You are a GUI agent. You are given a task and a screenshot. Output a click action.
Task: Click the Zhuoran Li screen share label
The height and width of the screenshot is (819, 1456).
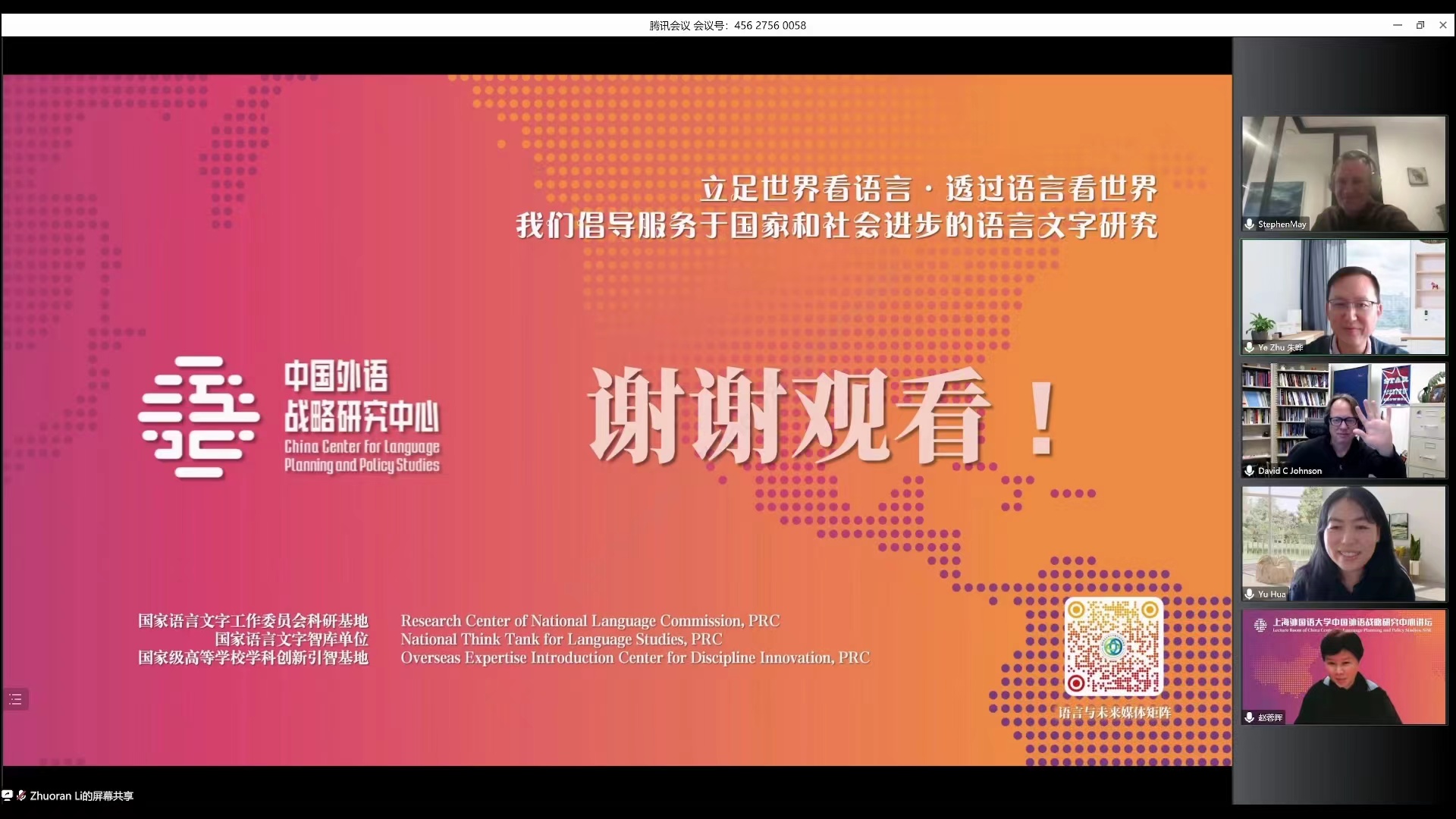(81, 795)
